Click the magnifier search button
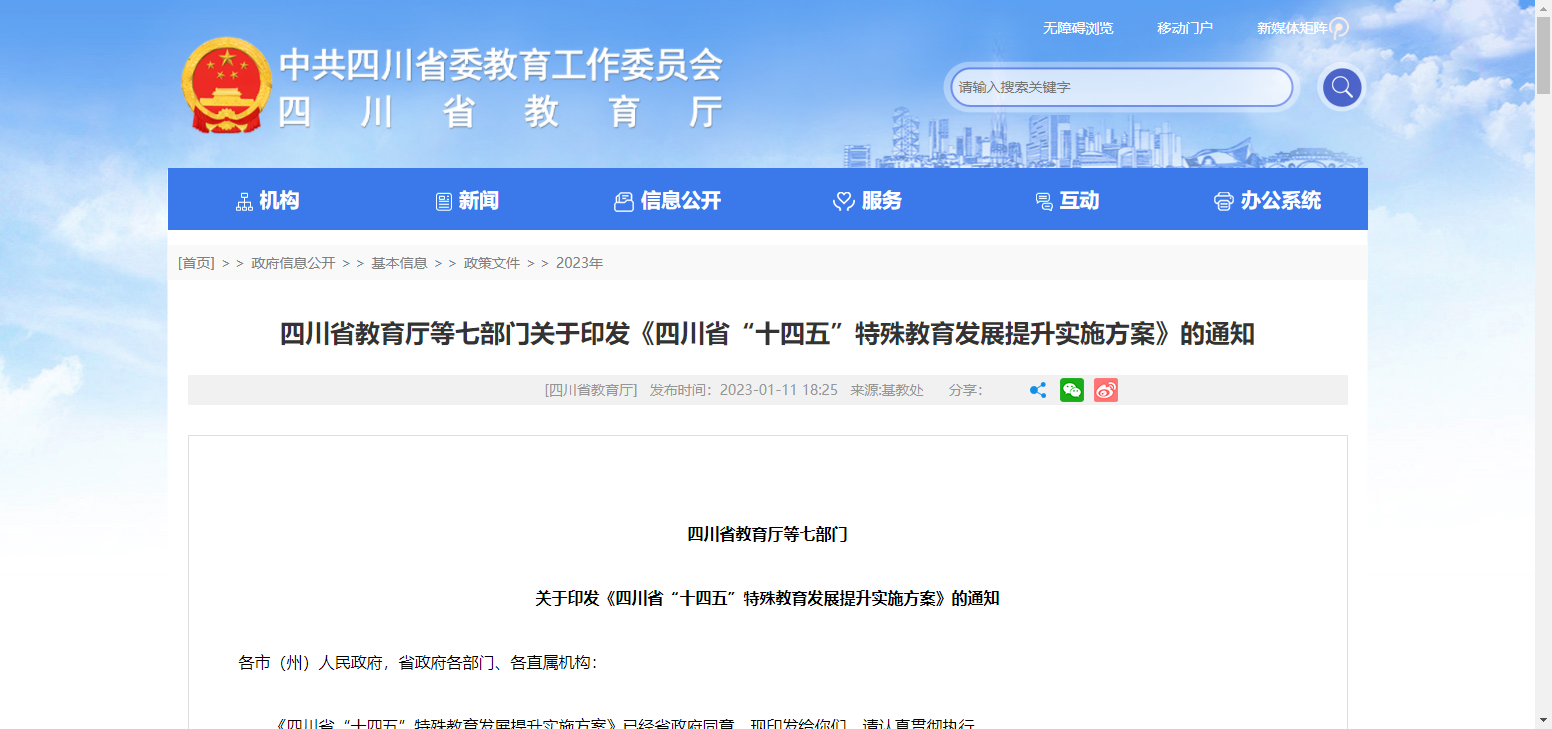Image resolution: width=1552 pixels, height=729 pixels. [1341, 88]
